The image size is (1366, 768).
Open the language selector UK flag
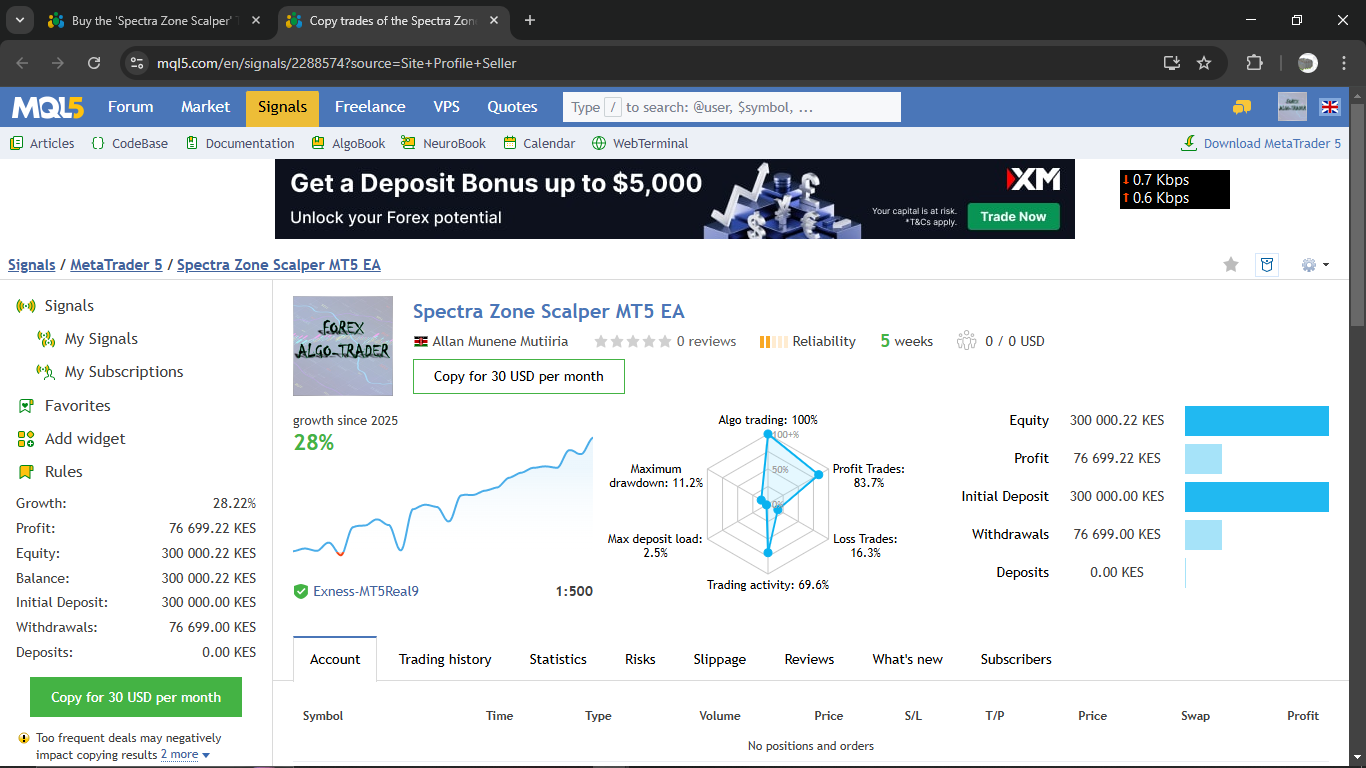(x=1330, y=107)
